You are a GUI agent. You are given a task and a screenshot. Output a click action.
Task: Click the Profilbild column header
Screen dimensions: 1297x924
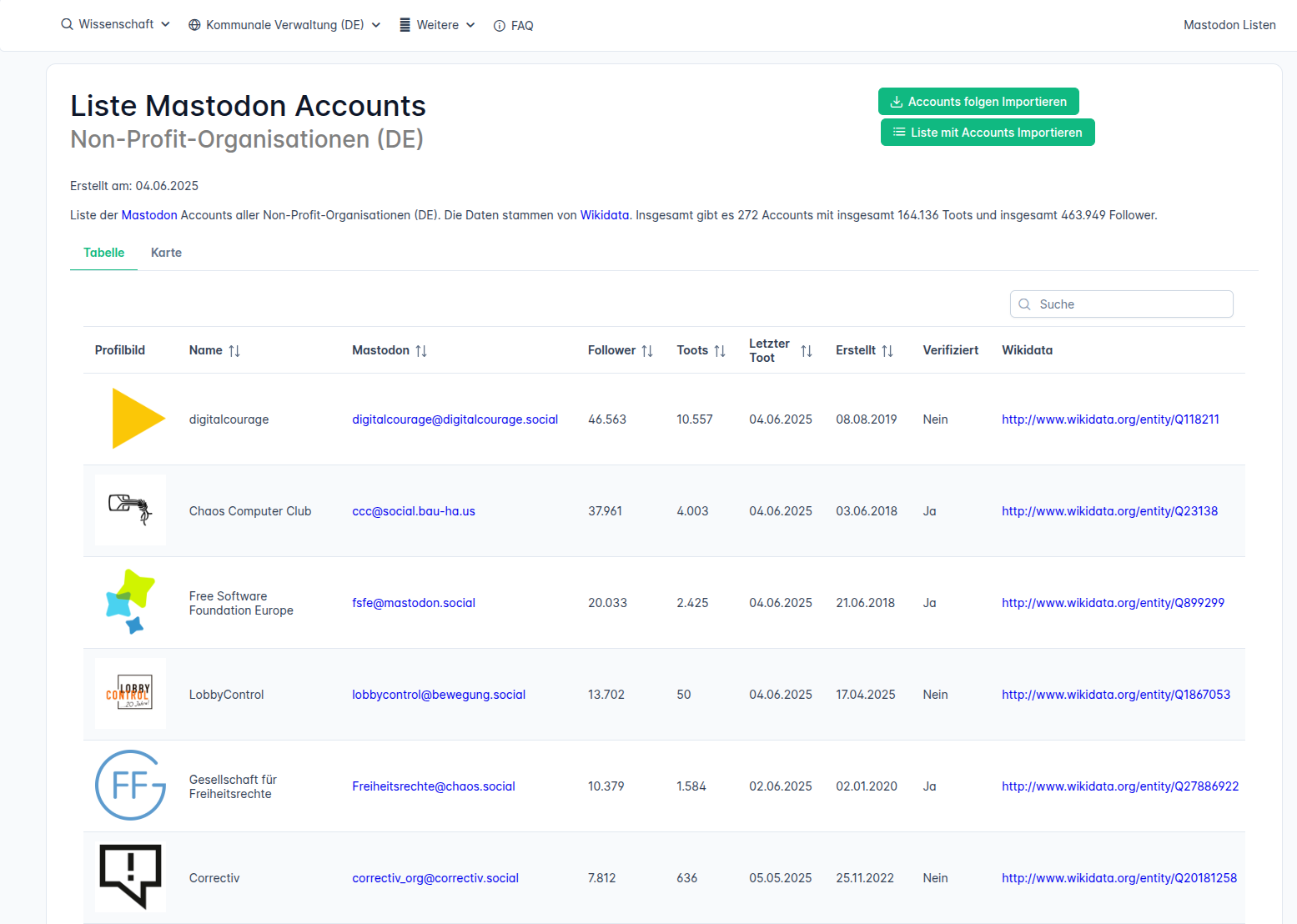[x=120, y=350]
